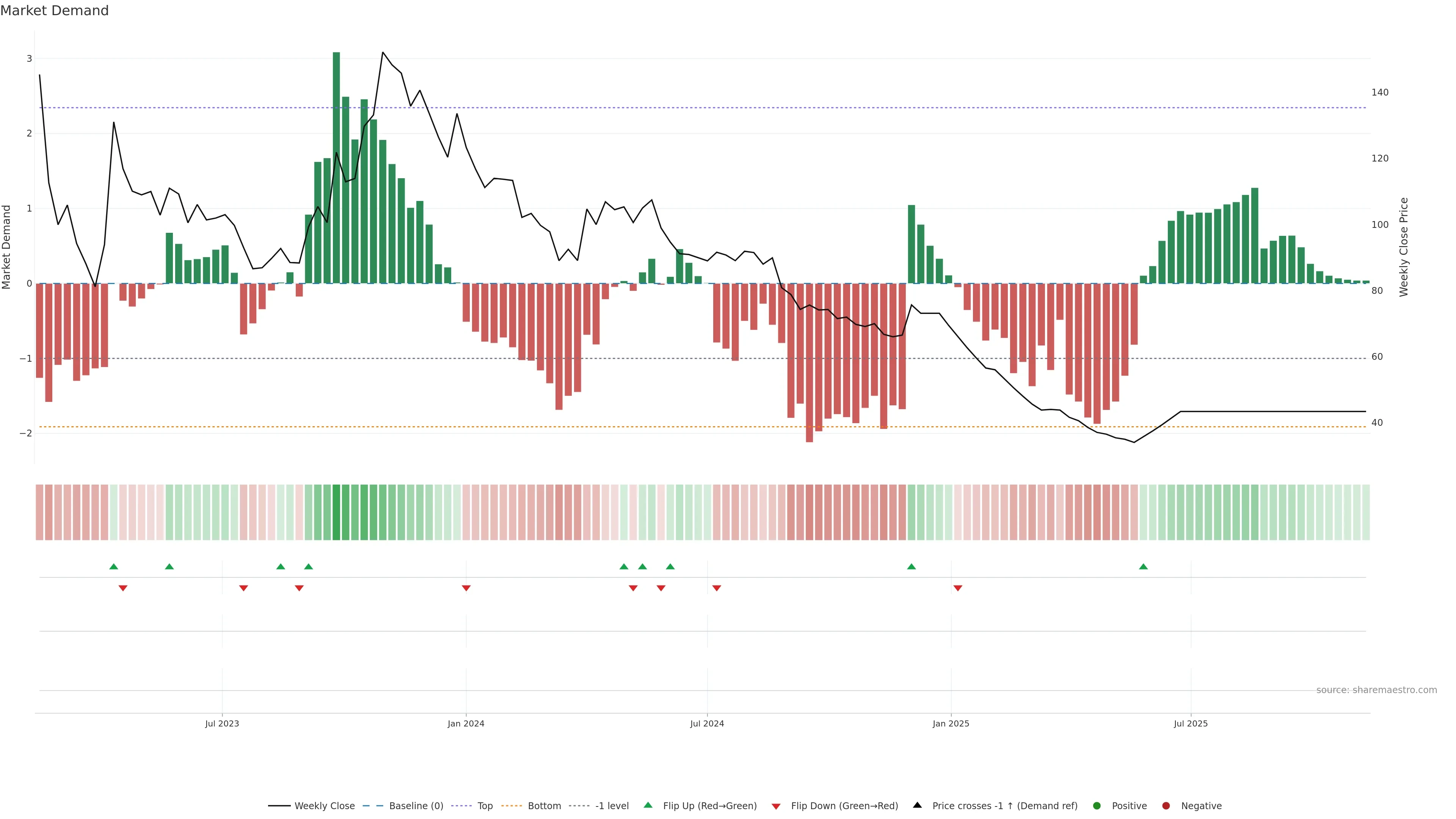Click the Jul 2024 x-axis label
This screenshot has height=819, width=1456.
(x=706, y=723)
